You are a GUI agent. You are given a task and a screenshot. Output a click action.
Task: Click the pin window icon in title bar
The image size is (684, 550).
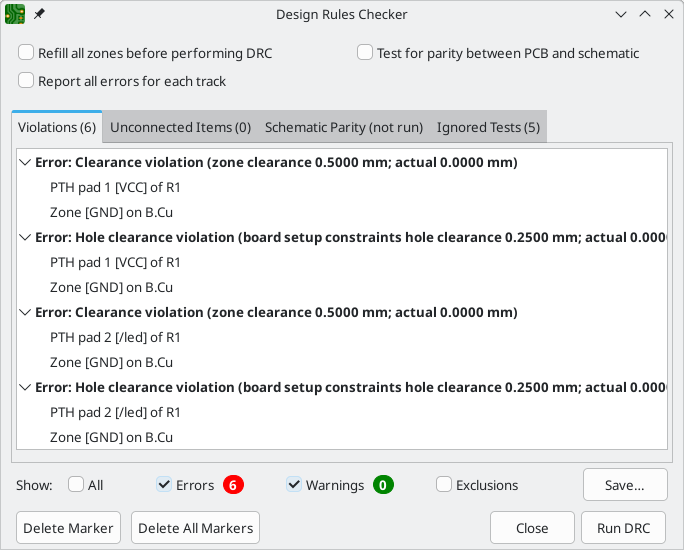[39, 14]
